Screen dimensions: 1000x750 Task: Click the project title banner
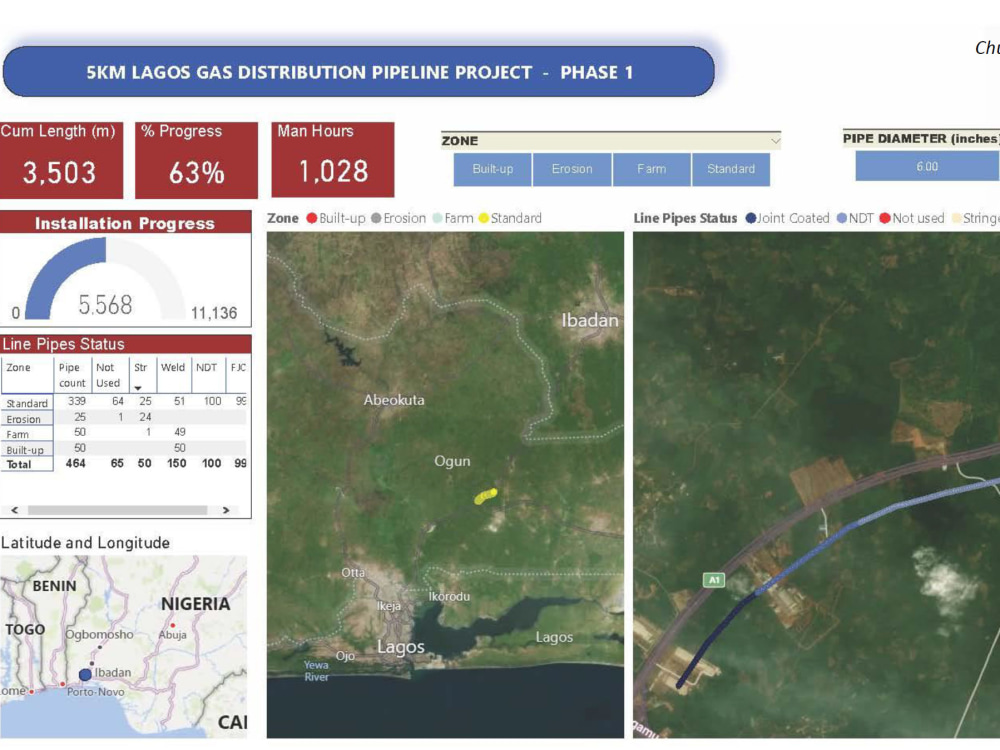pos(358,71)
